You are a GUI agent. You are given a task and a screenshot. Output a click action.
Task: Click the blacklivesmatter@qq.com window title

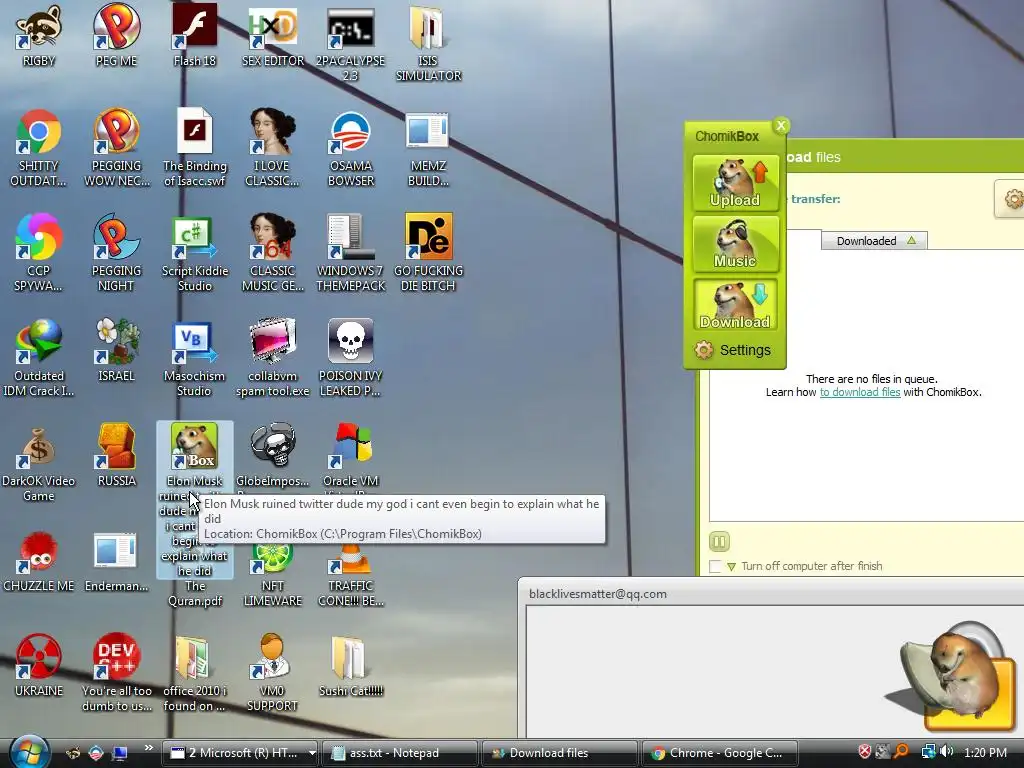pos(598,594)
